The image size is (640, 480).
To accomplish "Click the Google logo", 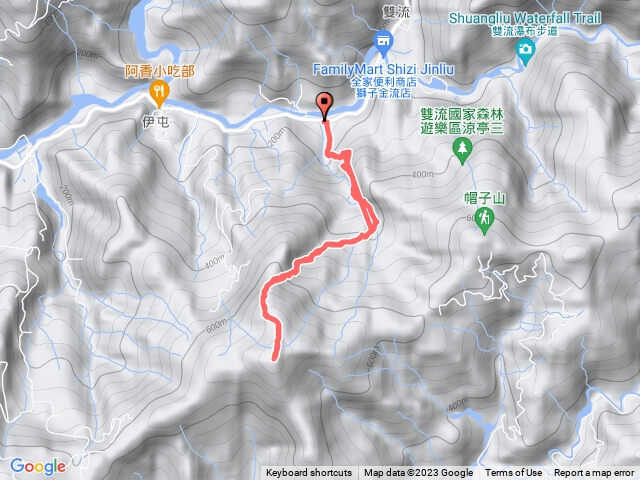I will (x=38, y=466).
